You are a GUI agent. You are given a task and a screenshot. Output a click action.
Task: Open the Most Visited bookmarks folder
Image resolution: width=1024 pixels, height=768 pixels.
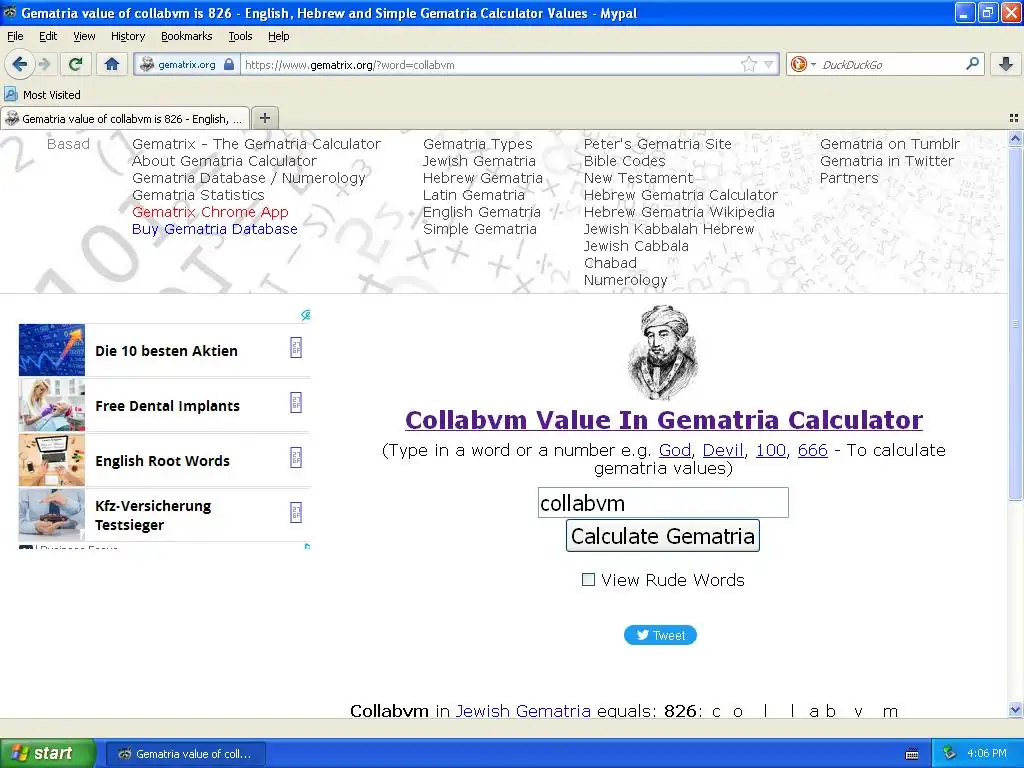pos(42,95)
